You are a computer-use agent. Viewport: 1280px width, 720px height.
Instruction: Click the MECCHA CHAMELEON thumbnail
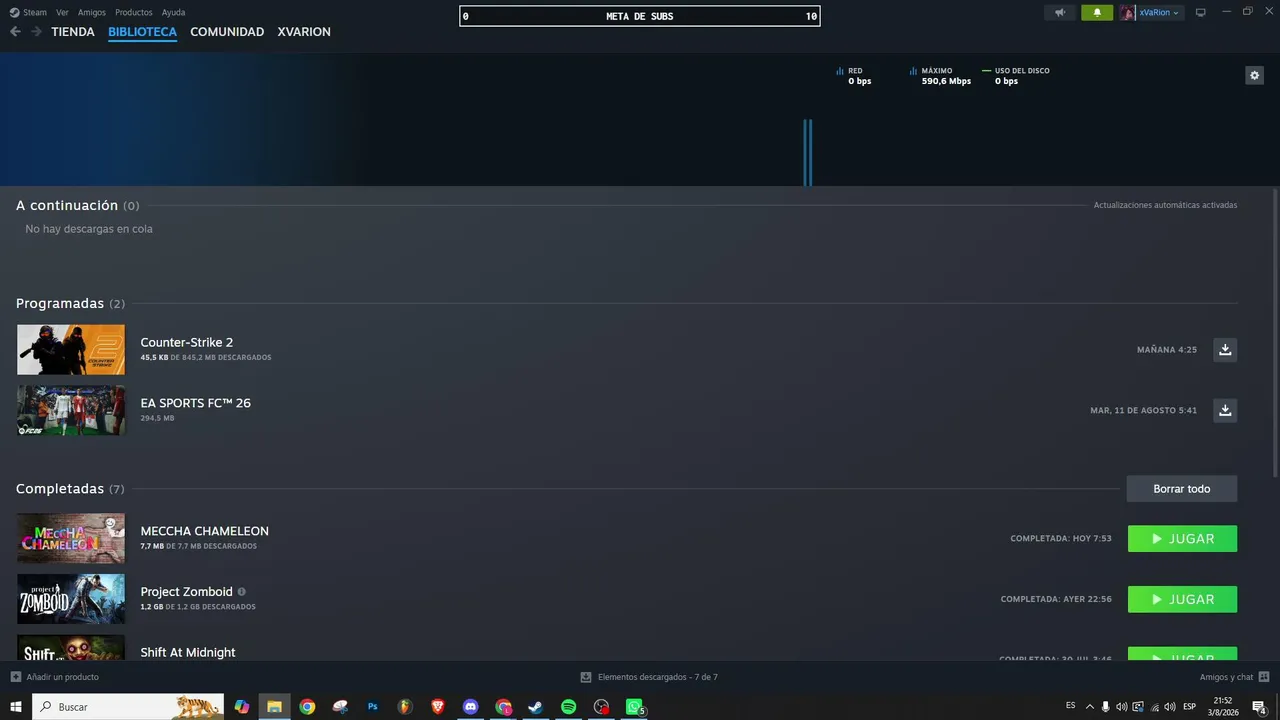click(71, 538)
